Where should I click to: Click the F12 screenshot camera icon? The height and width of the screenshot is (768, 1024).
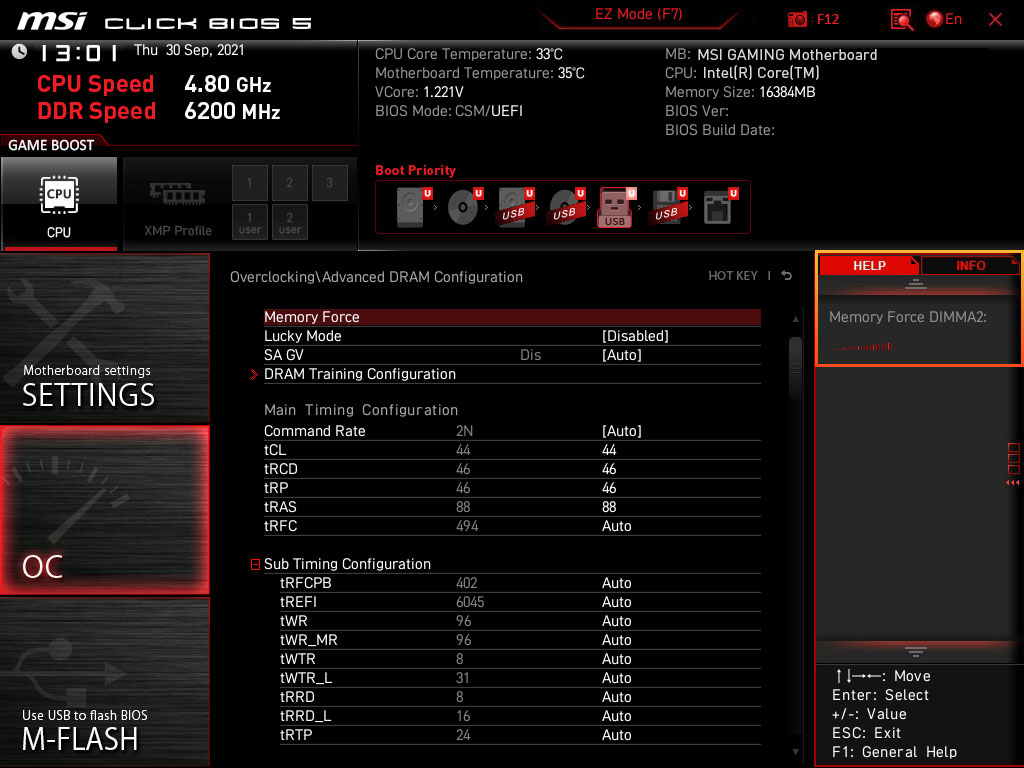[x=797, y=20]
